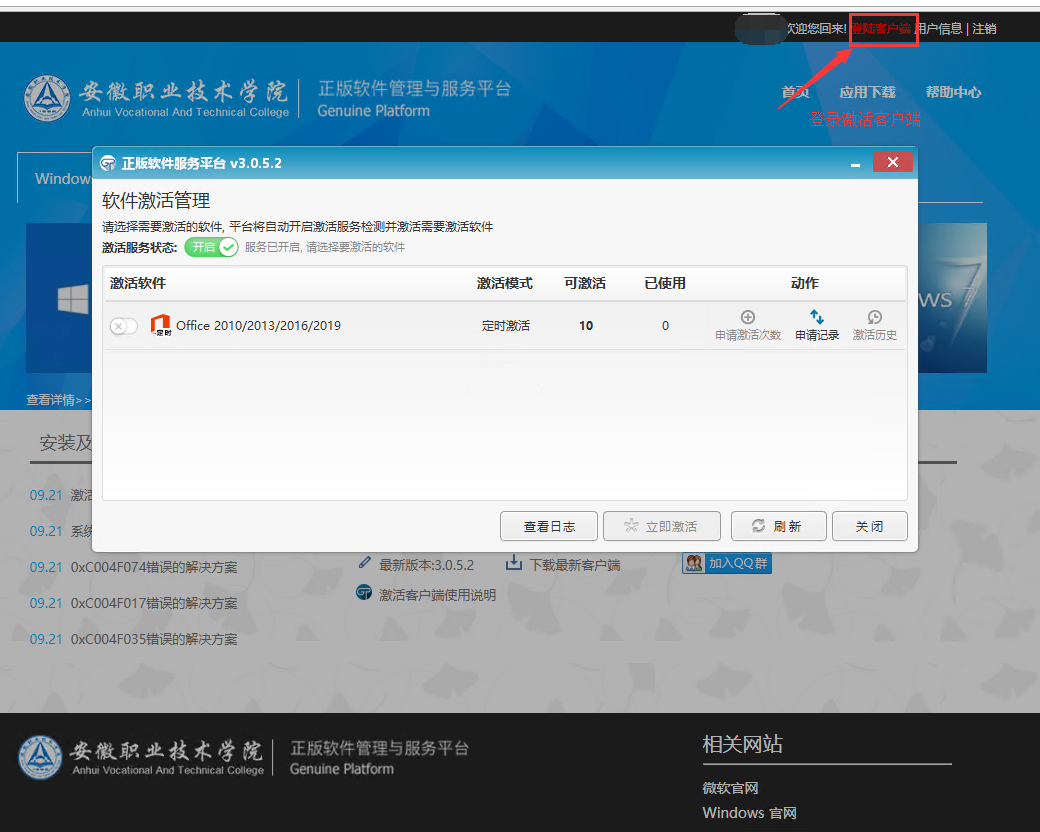
Task: Open the 用户信息 link
Action: [939, 29]
